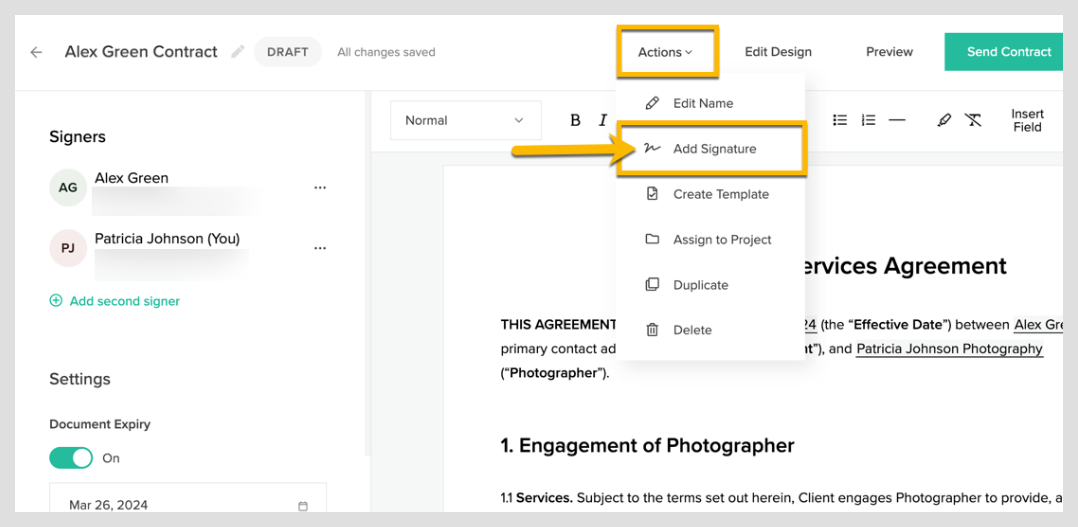Choose Delete from Actions menu
Viewport: 1078px width, 527px height.
[x=710, y=330]
